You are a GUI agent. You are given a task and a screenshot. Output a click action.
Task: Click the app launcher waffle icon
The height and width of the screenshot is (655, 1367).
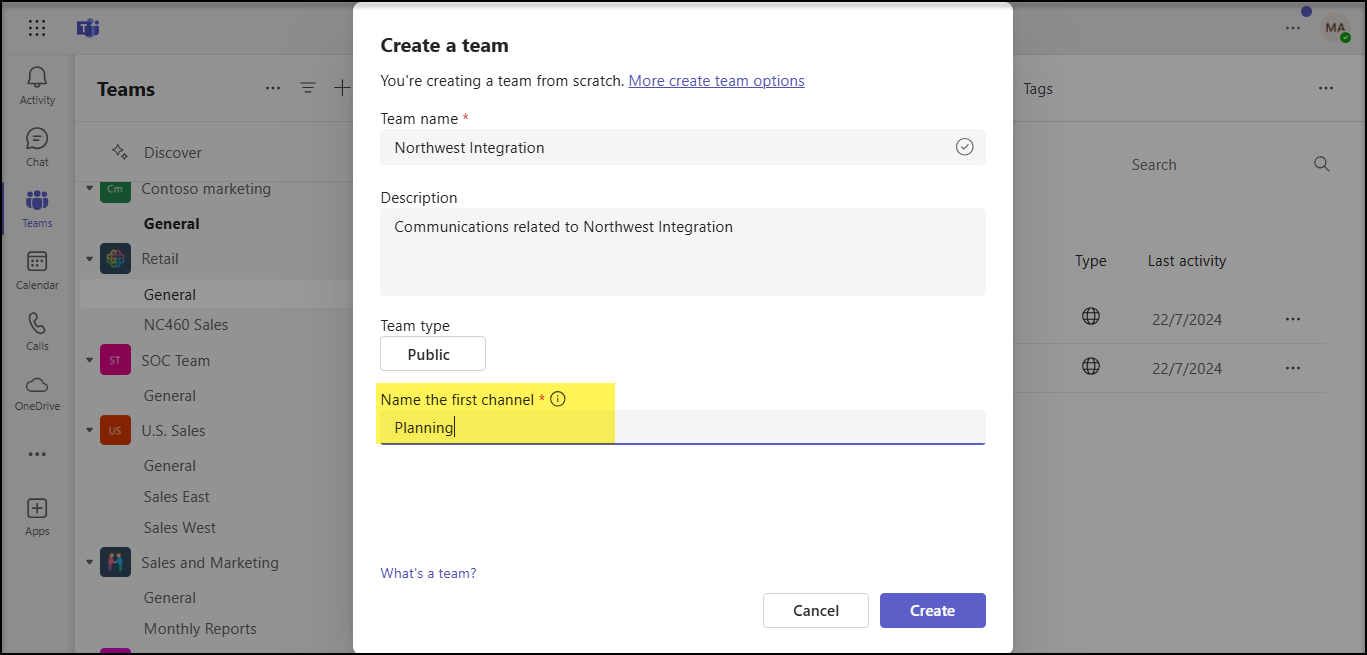coord(37,28)
